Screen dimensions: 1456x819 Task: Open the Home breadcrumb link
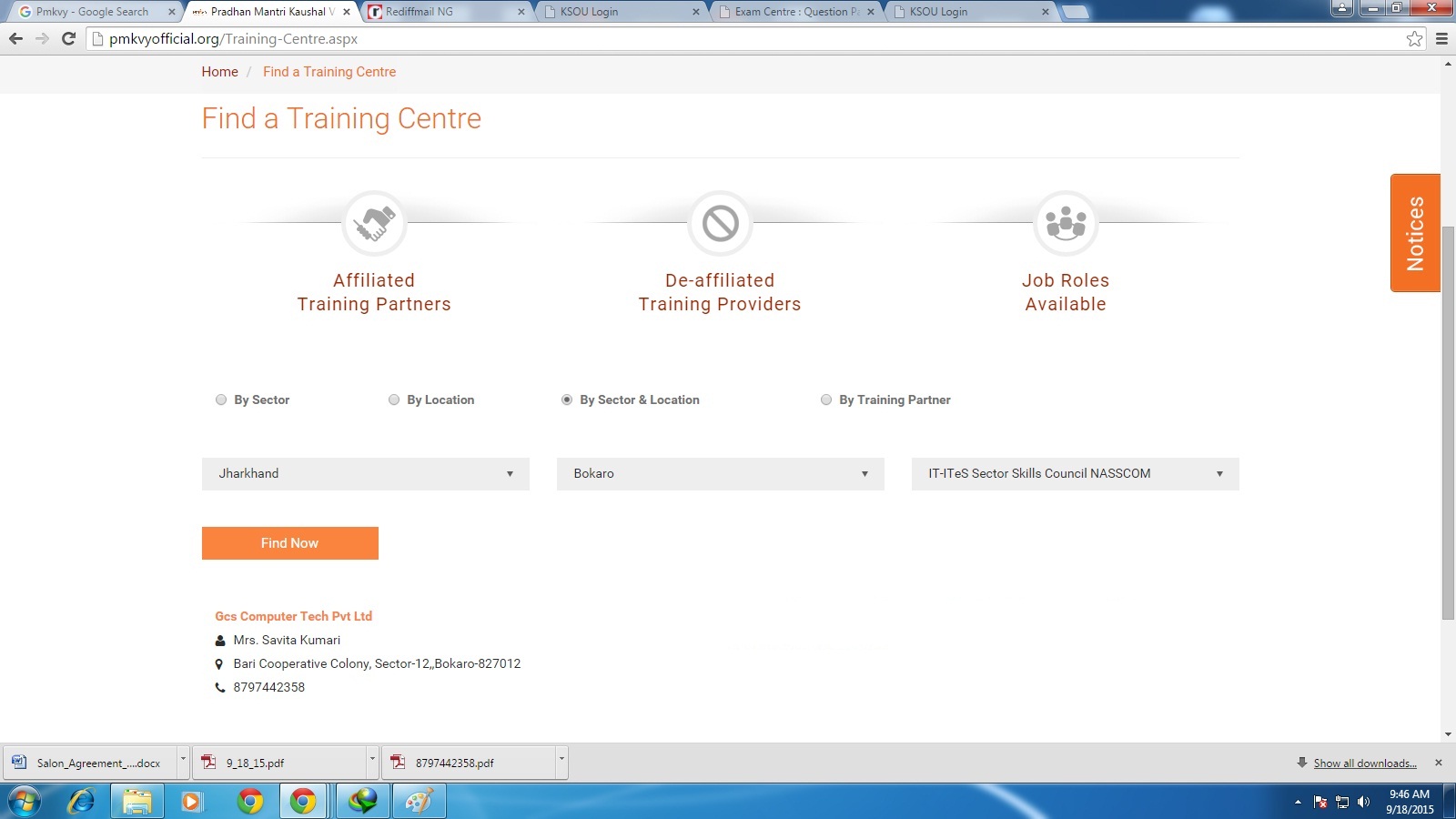tap(219, 72)
